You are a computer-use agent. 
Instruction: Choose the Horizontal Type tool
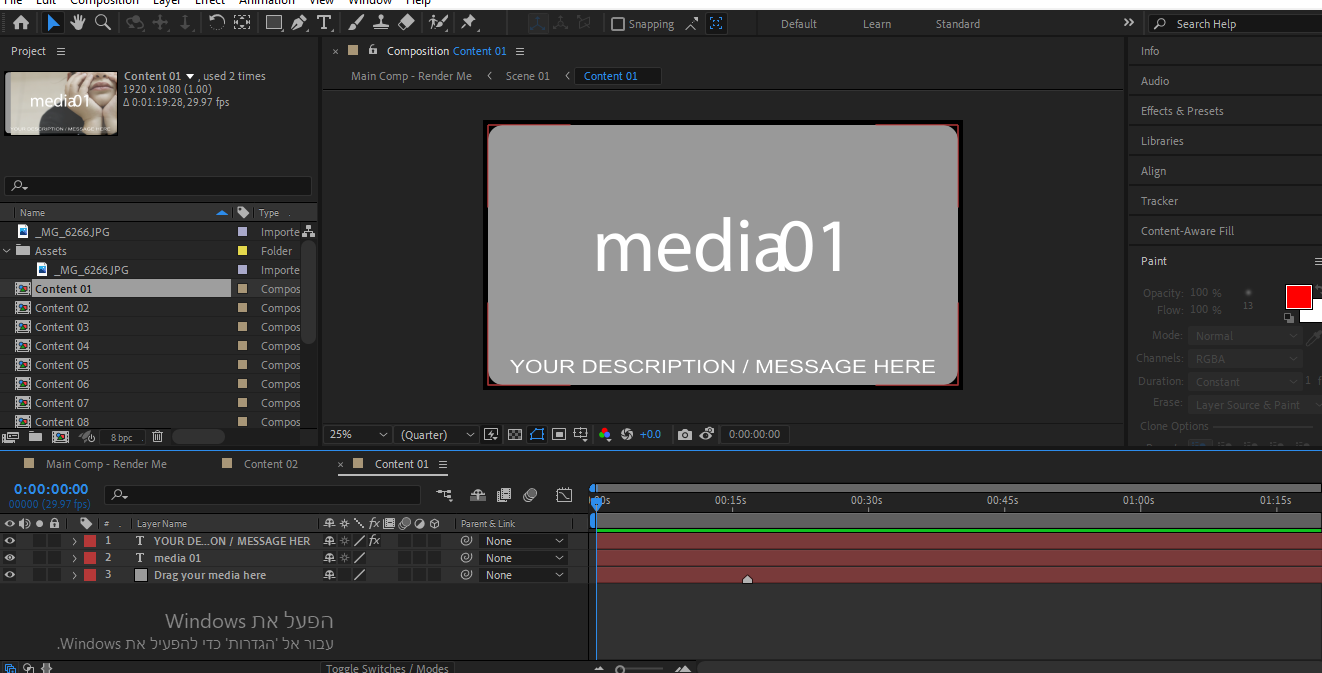pyautogui.click(x=324, y=23)
